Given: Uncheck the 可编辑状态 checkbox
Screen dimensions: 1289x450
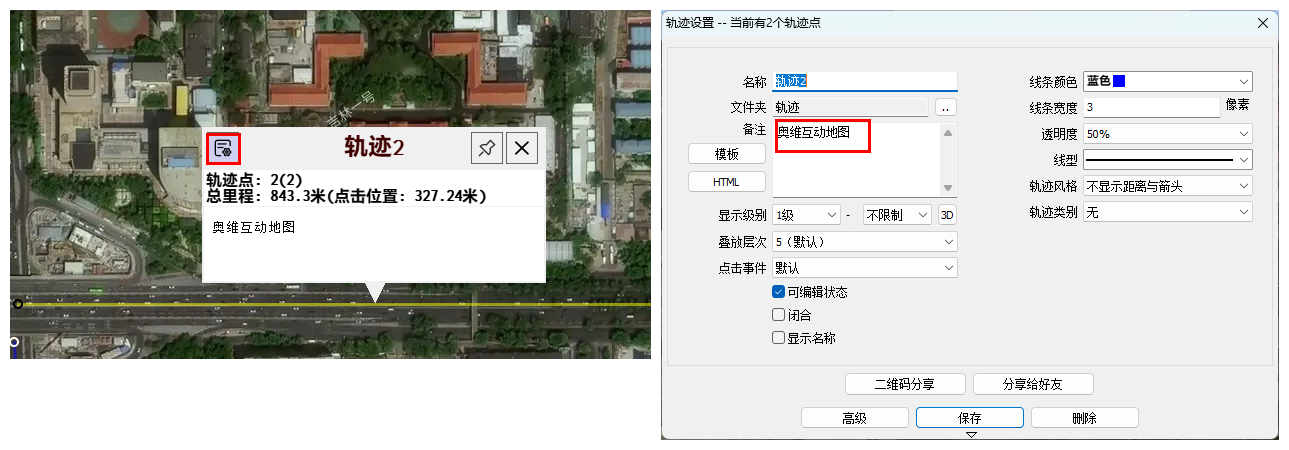Looking at the screenshot, I should click(x=779, y=292).
